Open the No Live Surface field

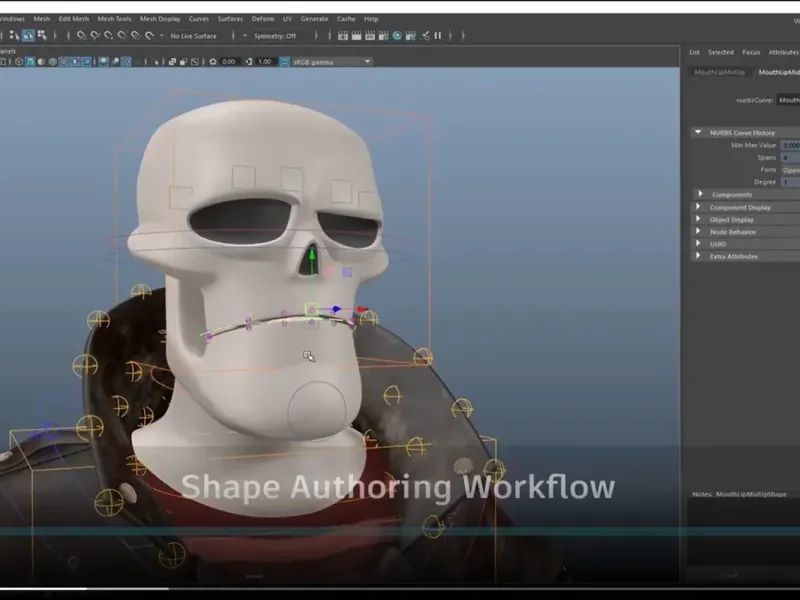point(193,36)
